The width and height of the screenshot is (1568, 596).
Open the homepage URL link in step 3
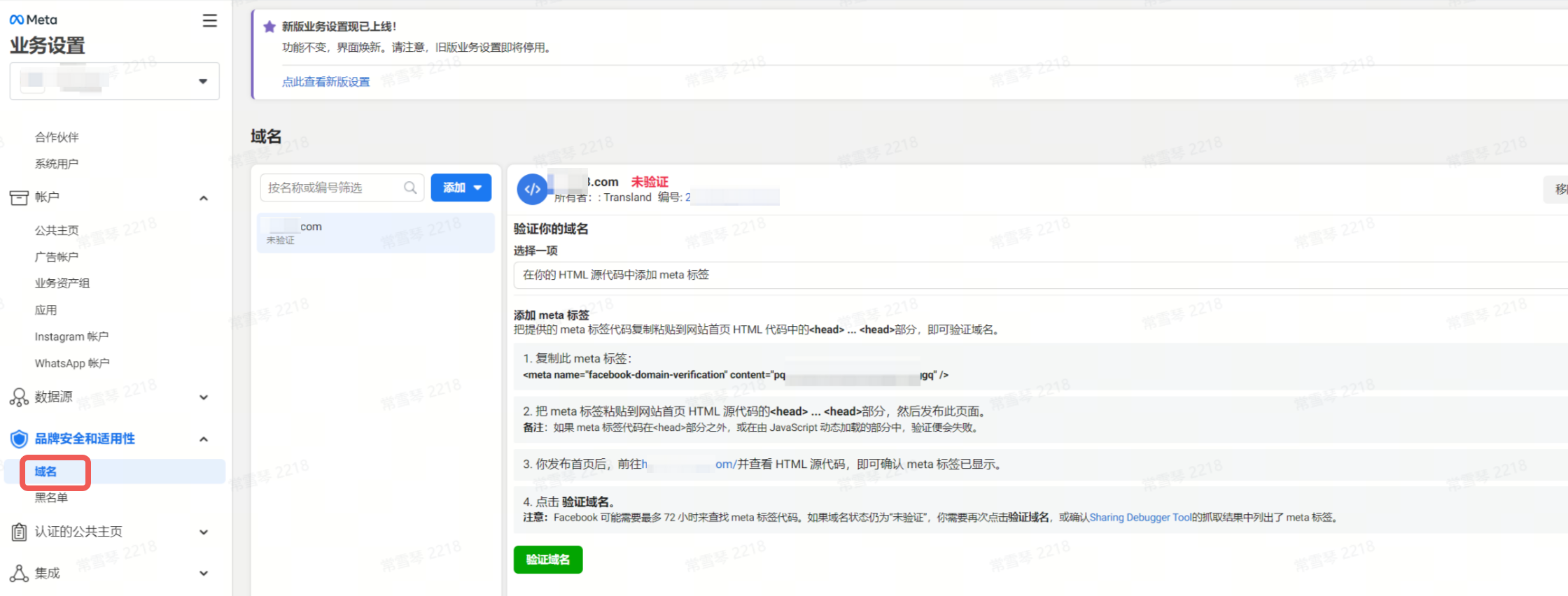click(x=688, y=464)
